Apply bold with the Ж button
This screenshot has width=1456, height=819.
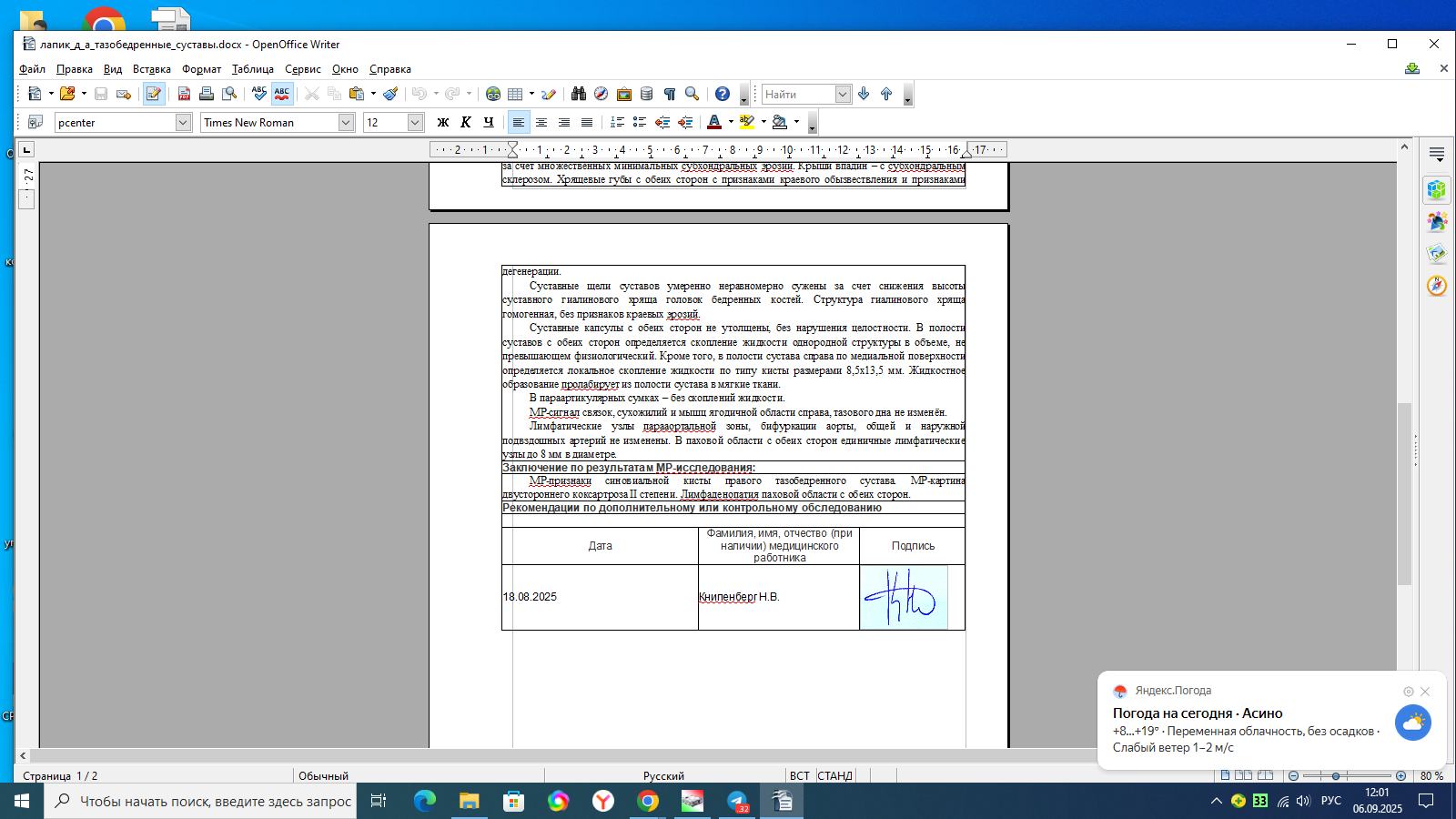tap(443, 123)
